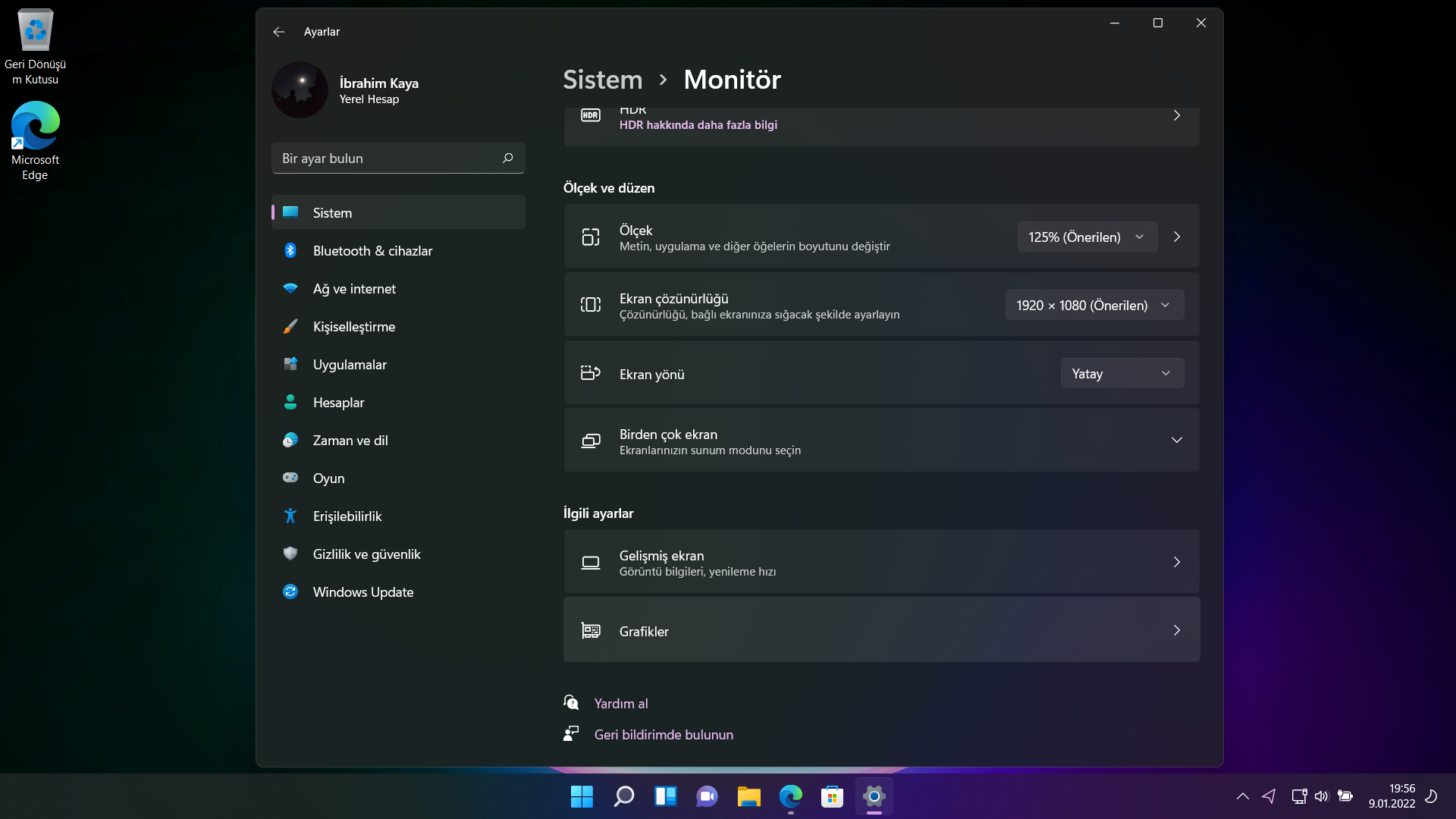The image size is (1456, 819).
Task: Select Gizlilik ve güvenlik in sidebar
Action: coord(366,554)
